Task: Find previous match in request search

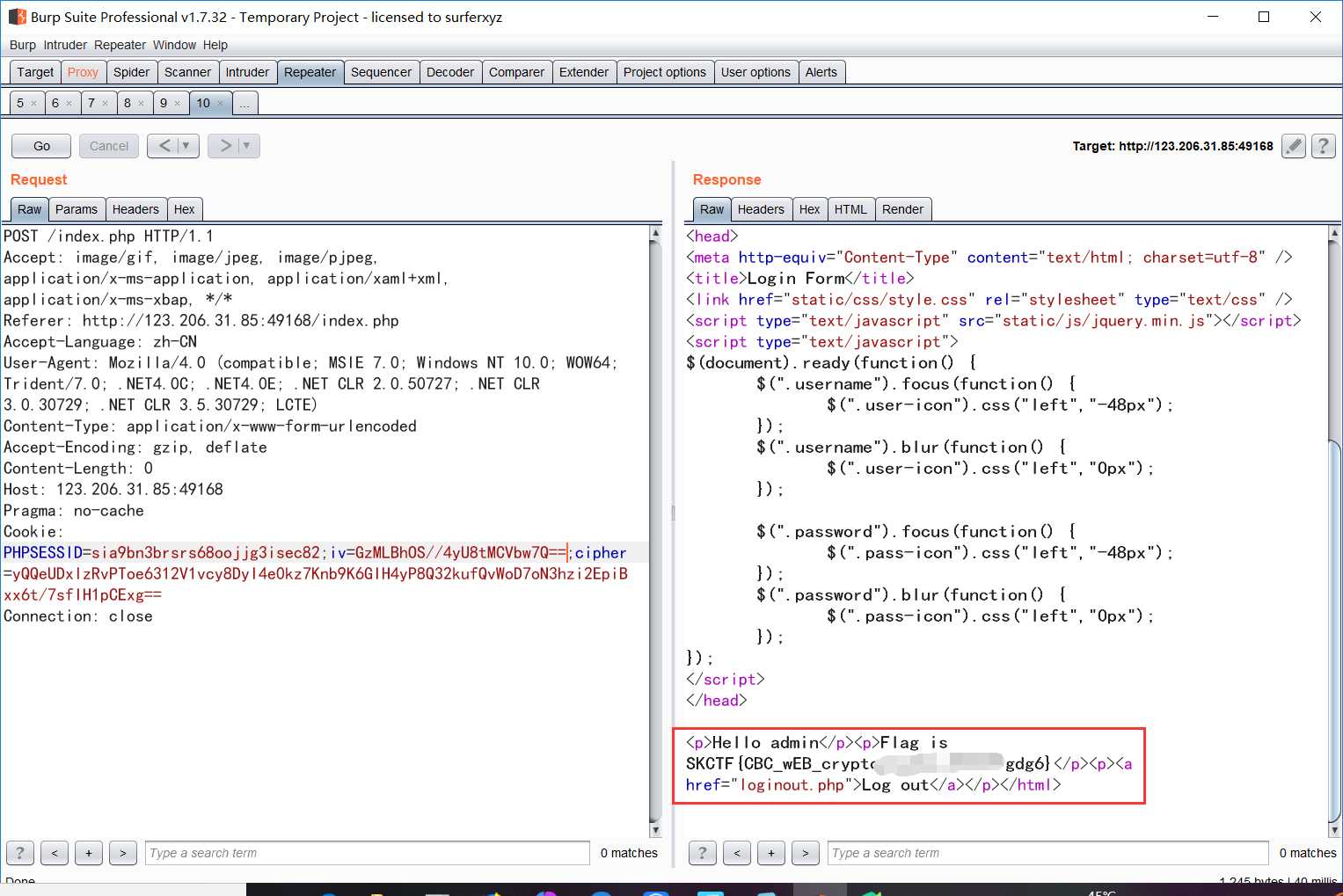Action: click(x=55, y=853)
